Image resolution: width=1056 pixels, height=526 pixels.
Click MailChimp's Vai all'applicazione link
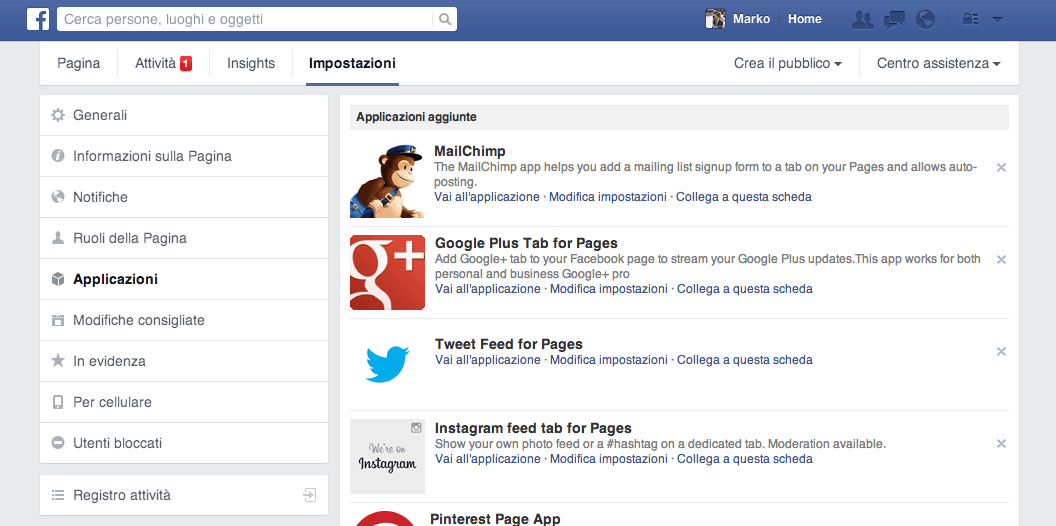(487, 197)
